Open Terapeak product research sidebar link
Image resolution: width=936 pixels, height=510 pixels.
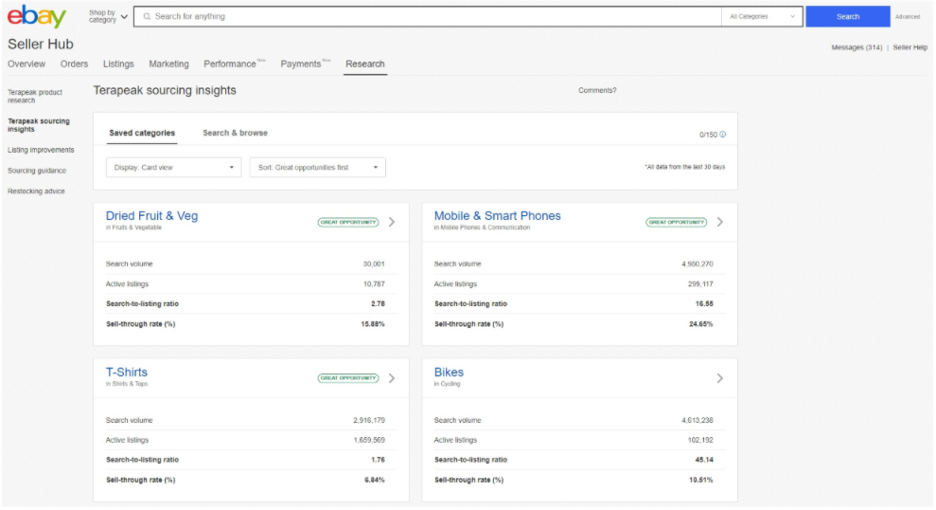[35, 96]
